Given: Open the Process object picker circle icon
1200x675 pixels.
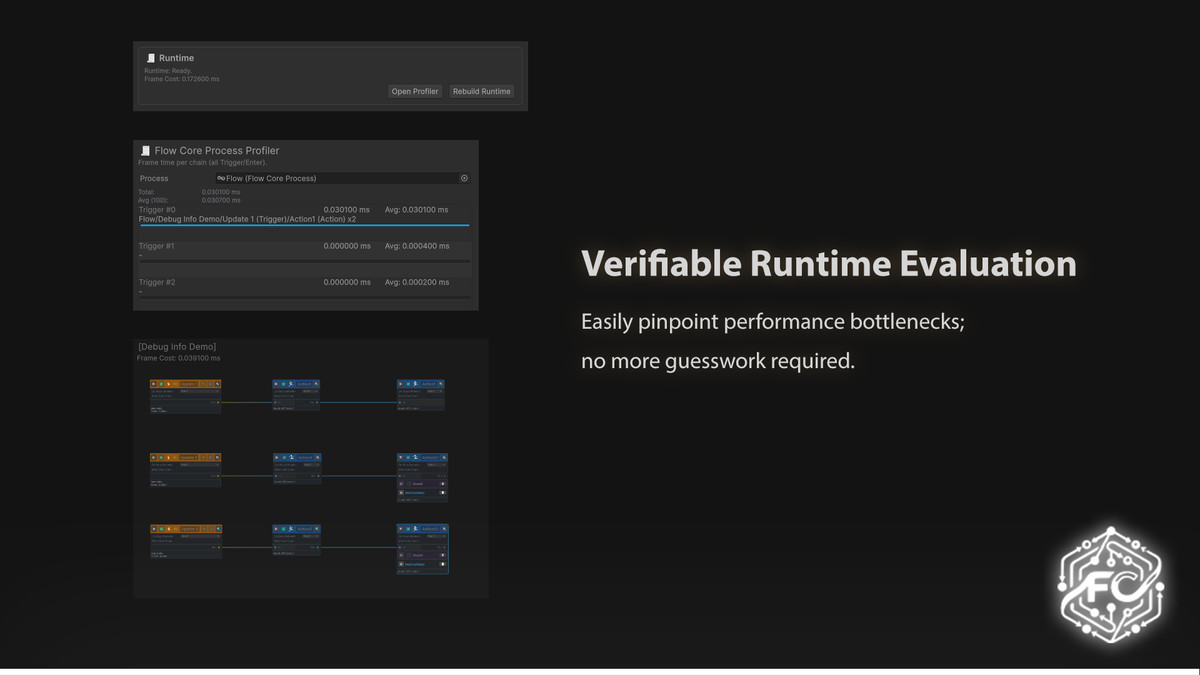Looking at the screenshot, I should (x=464, y=178).
